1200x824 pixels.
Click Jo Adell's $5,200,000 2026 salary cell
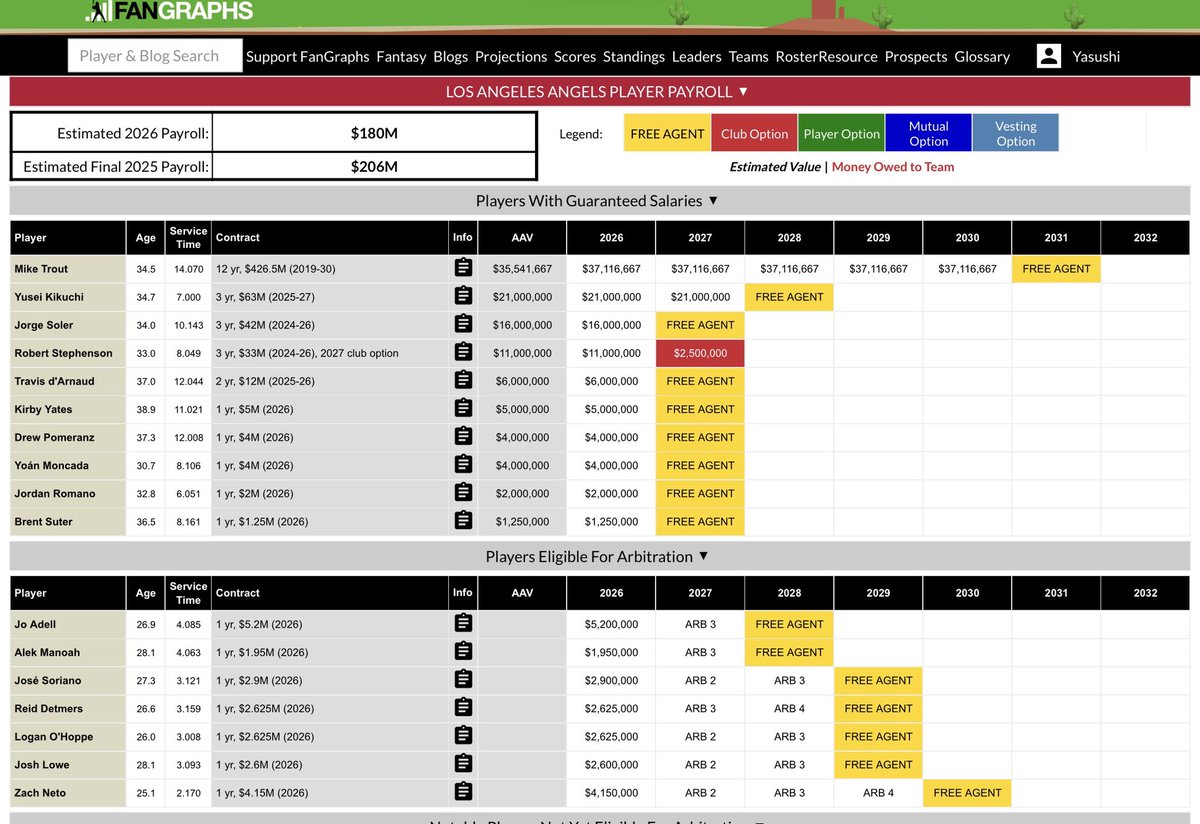point(611,623)
